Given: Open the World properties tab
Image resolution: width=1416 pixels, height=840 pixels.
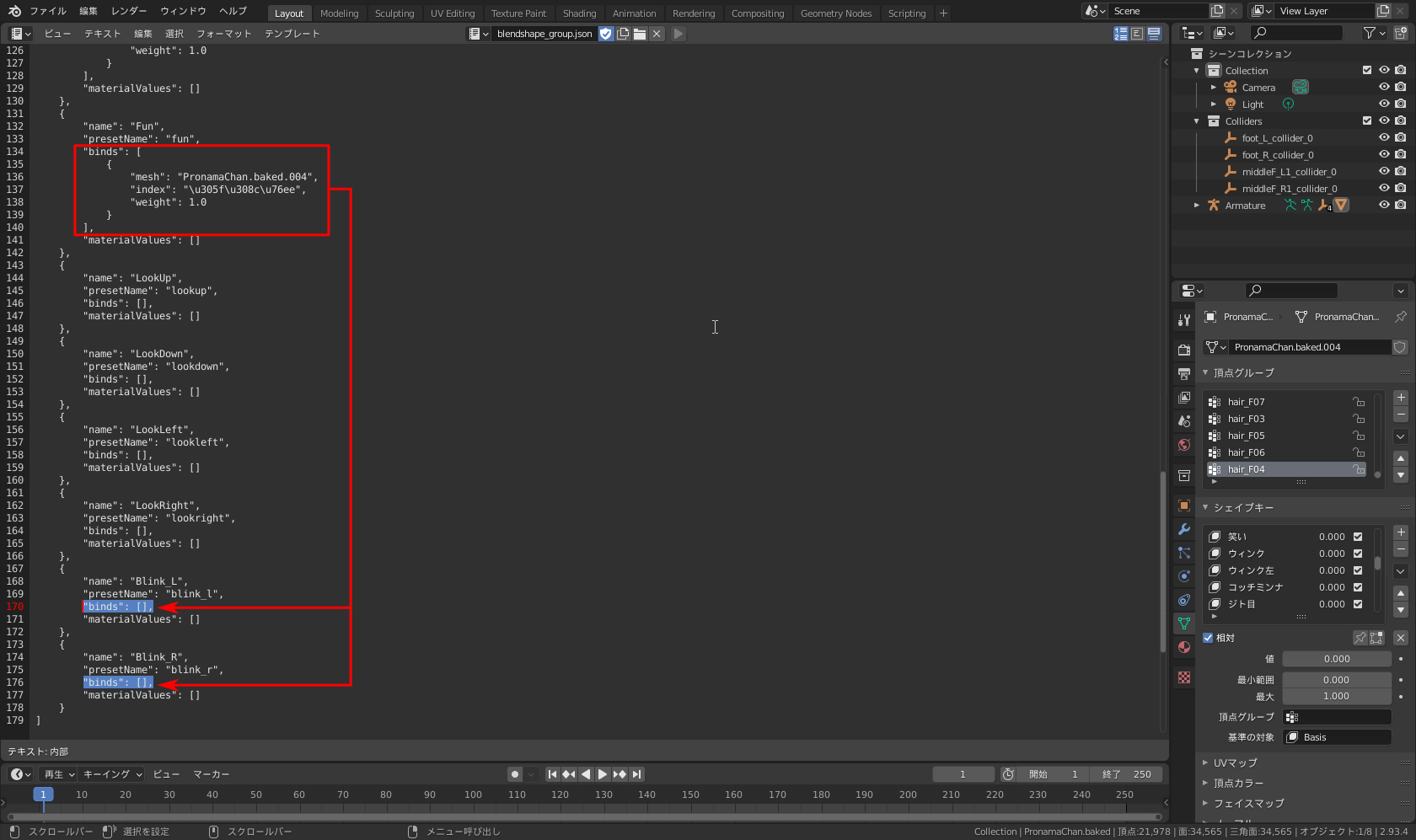Looking at the screenshot, I should [x=1184, y=444].
